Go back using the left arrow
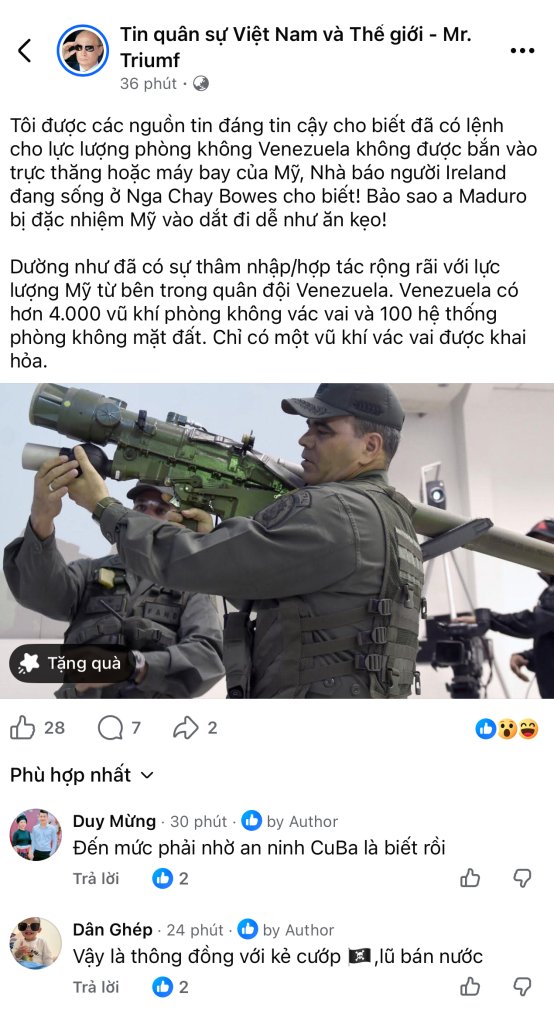The width and height of the screenshot is (554, 1024). coord(24,50)
